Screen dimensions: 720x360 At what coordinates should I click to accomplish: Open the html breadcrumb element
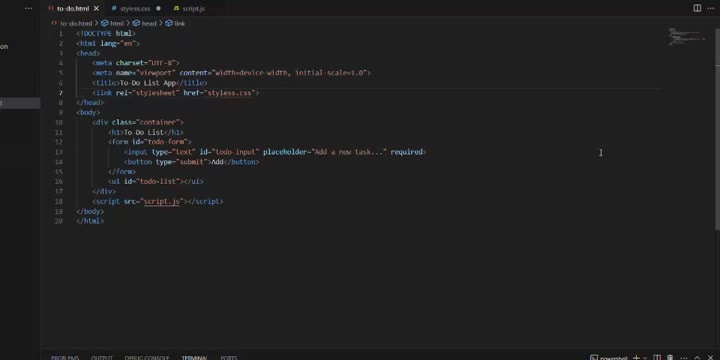117,23
